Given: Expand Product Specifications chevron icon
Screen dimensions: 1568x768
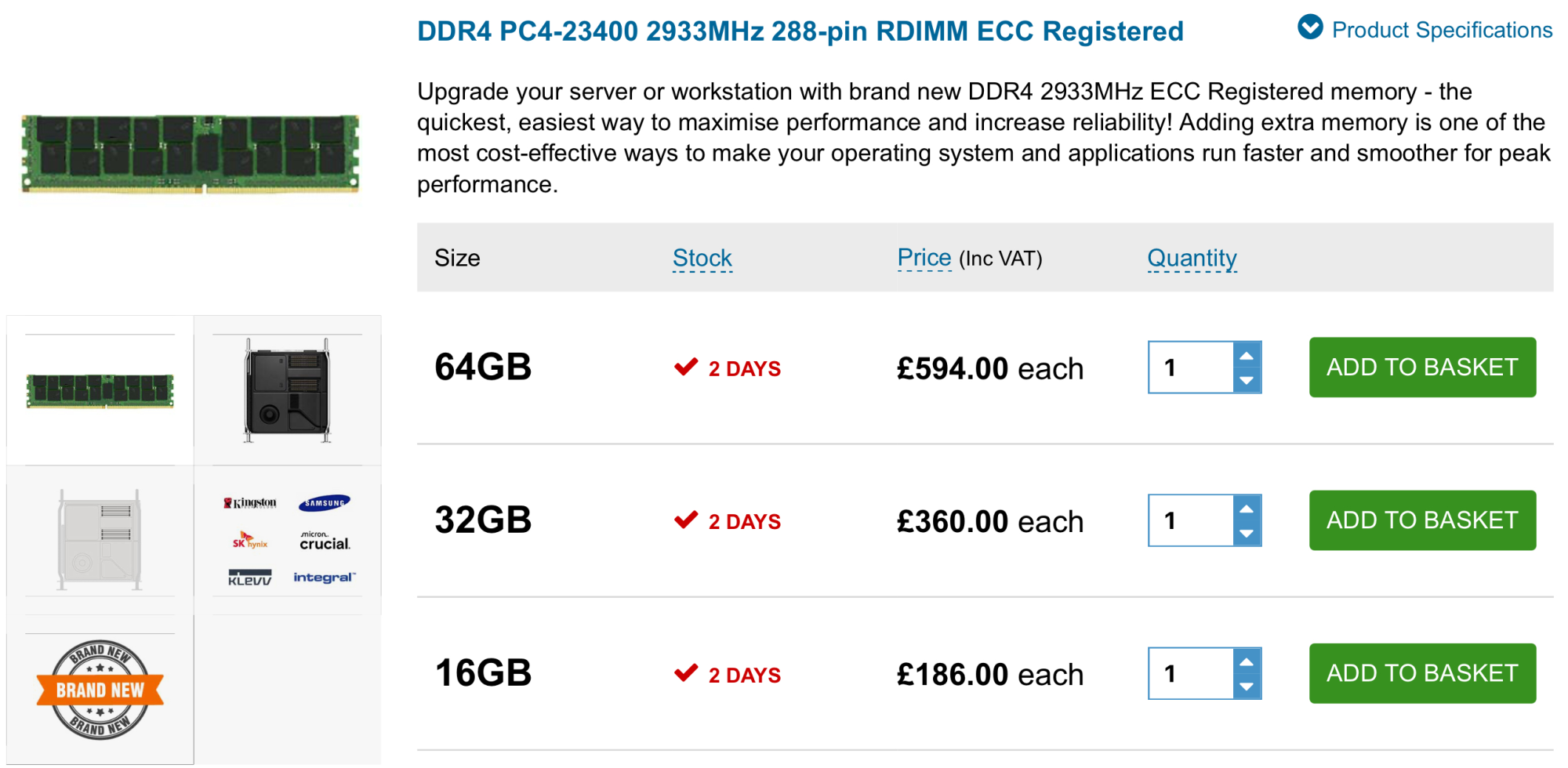Looking at the screenshot, I should point(1309,27).
